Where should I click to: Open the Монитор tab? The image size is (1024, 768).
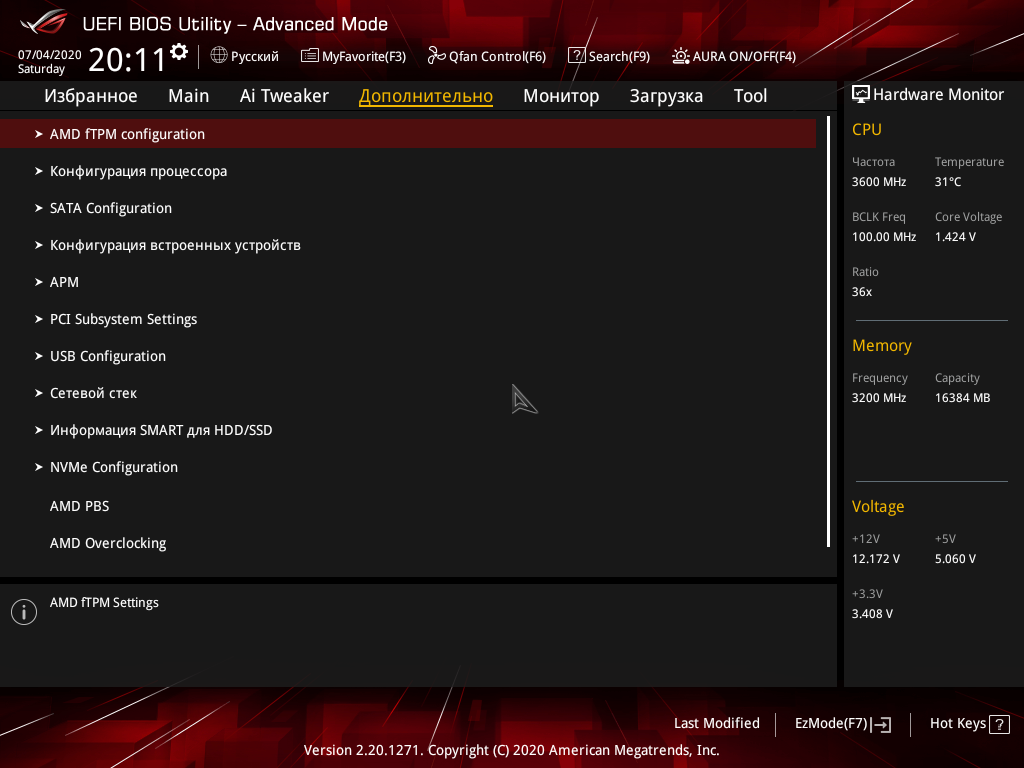(561, 96)
